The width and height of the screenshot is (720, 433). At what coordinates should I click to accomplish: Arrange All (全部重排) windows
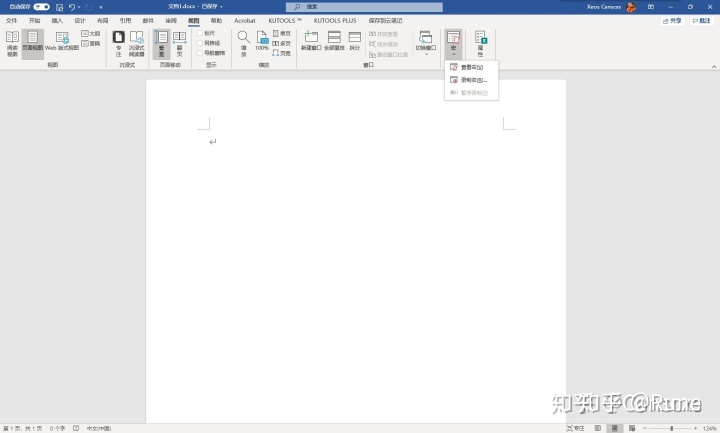pos(334,41)
